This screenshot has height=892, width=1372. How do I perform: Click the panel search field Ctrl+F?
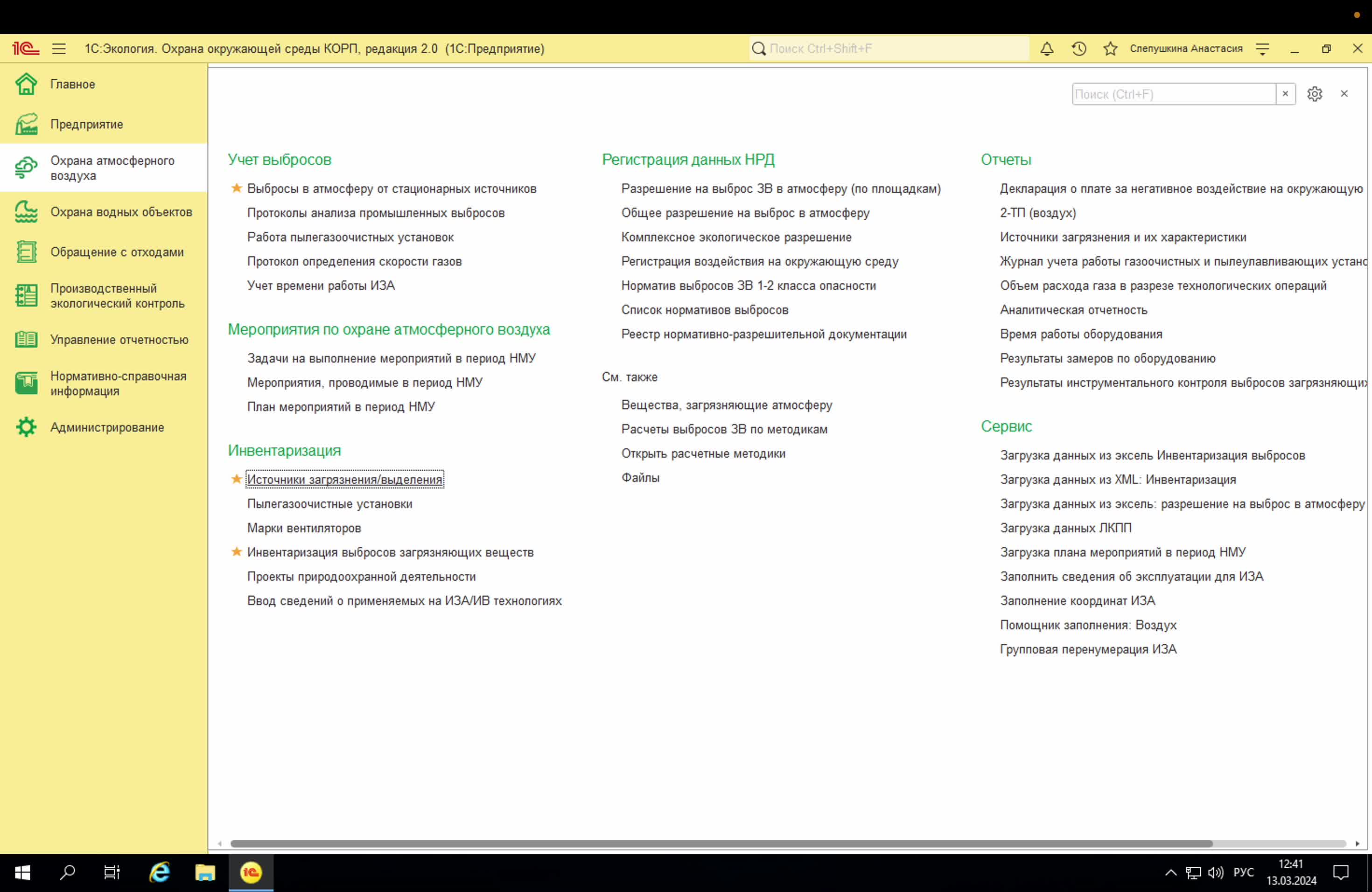(x=1174, y=94)
